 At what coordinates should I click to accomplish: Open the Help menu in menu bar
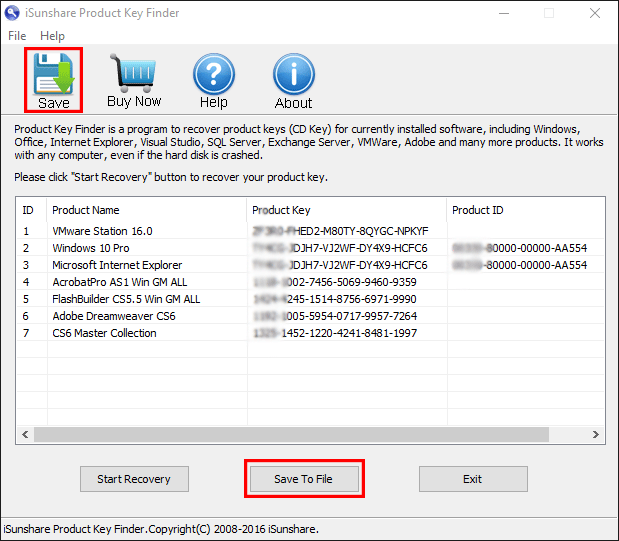(x=52, y=36)
